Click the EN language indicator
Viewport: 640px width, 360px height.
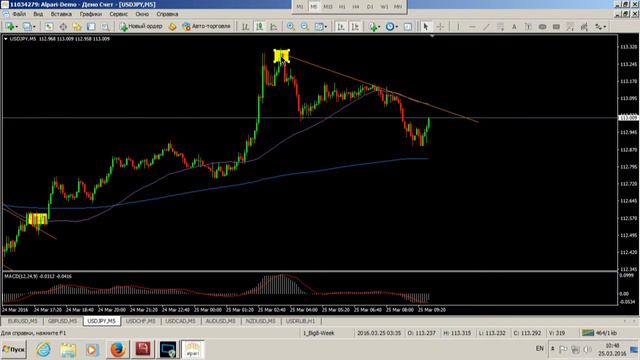point(539,349)
